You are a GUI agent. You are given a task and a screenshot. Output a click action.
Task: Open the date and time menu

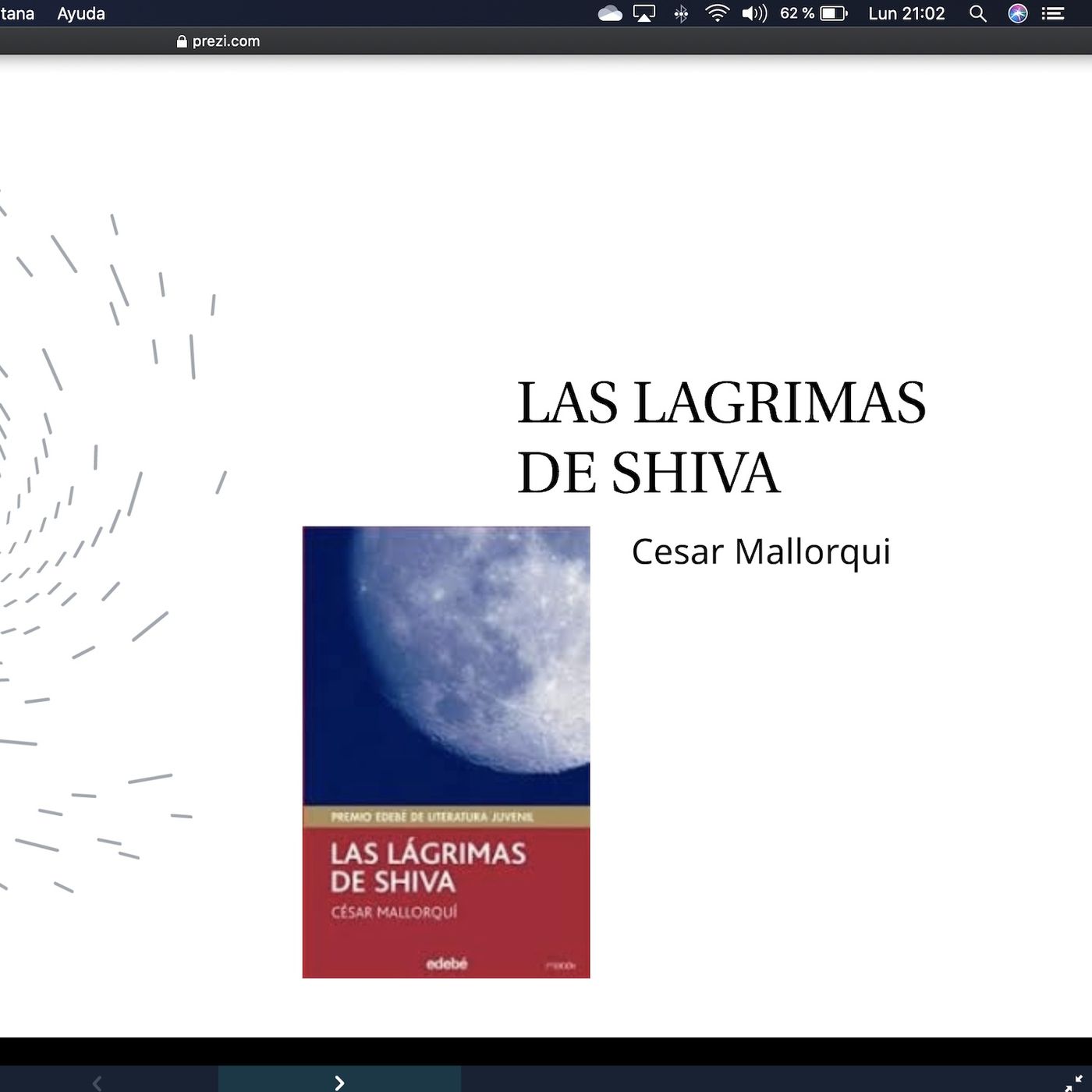click(x=905, y=13)
